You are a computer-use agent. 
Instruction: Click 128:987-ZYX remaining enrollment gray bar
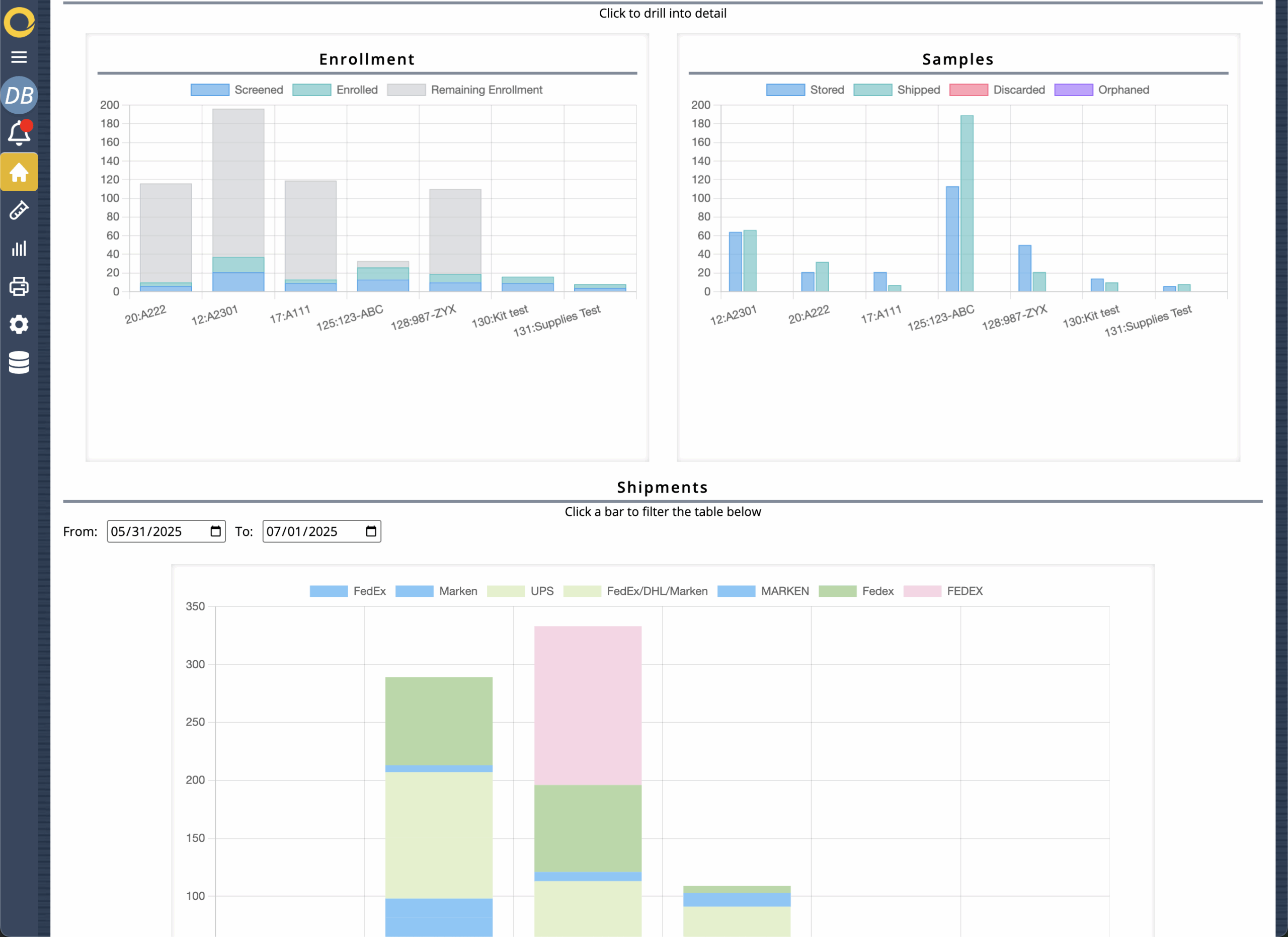pos(455,231)
